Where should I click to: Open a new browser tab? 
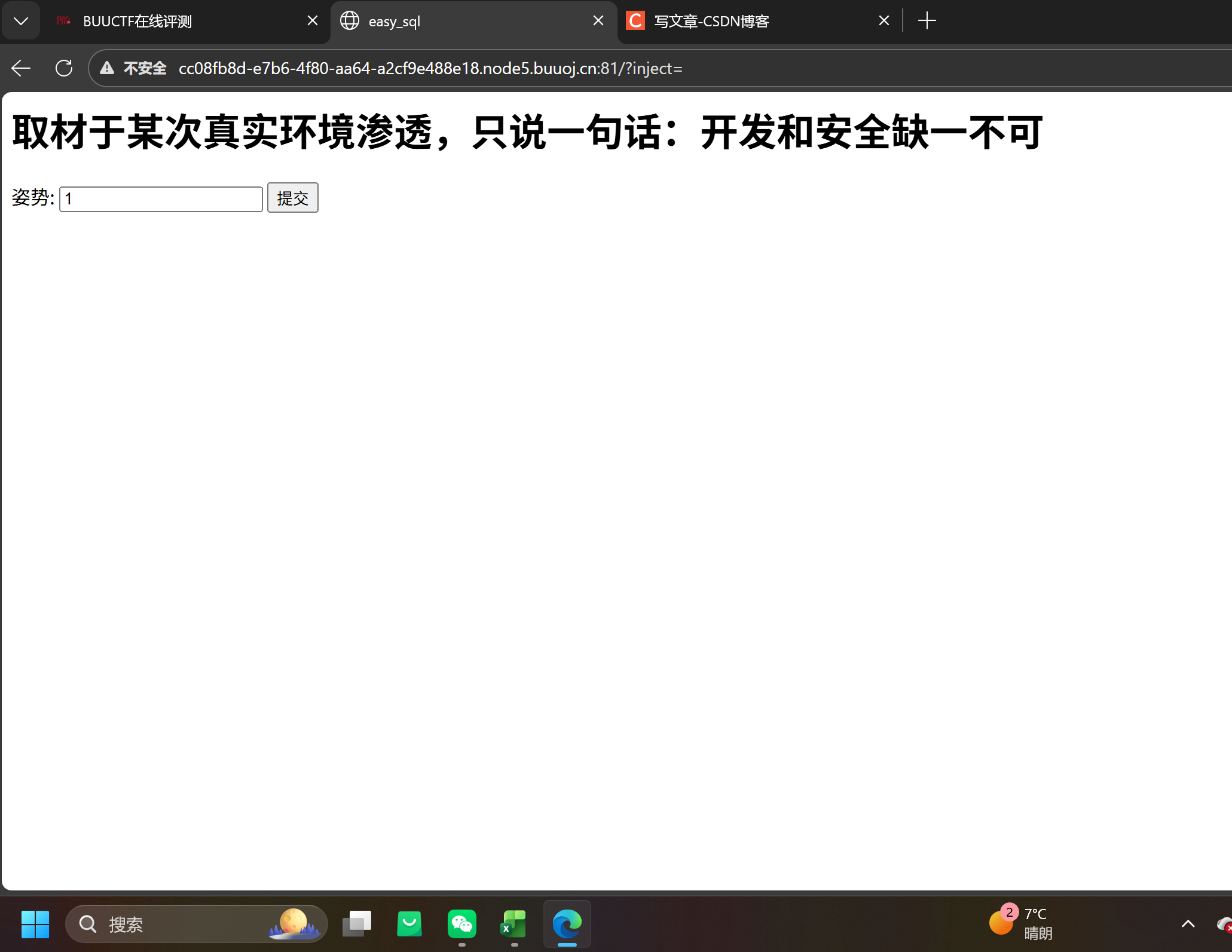coord(927,20)
